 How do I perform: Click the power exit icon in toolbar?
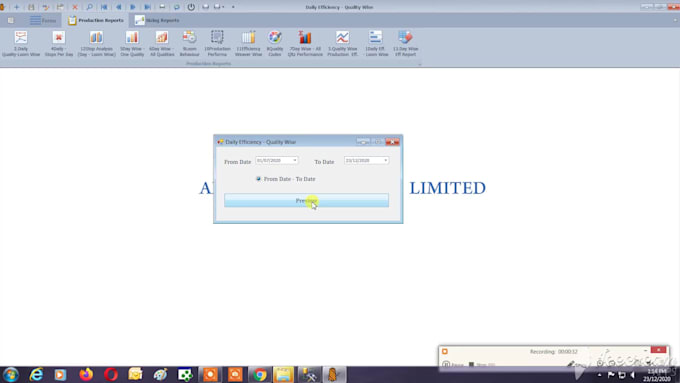[x=191, y=7]
